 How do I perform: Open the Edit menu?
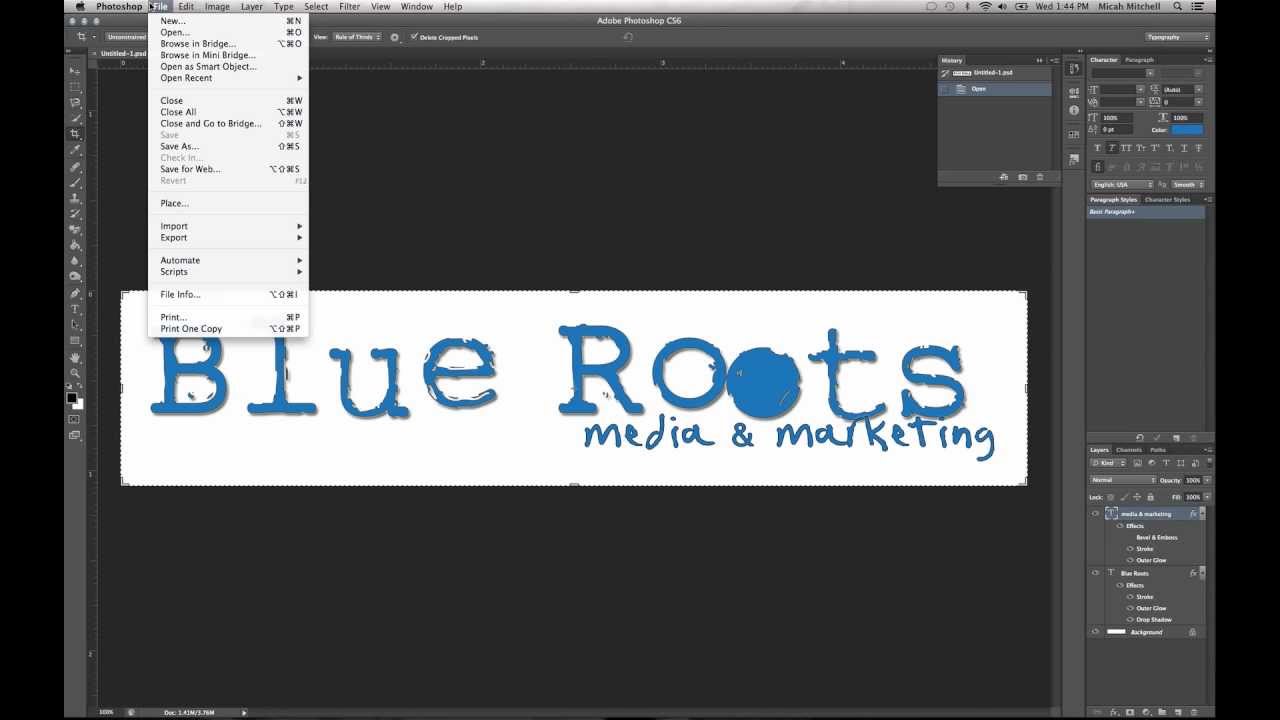(186, 6)
